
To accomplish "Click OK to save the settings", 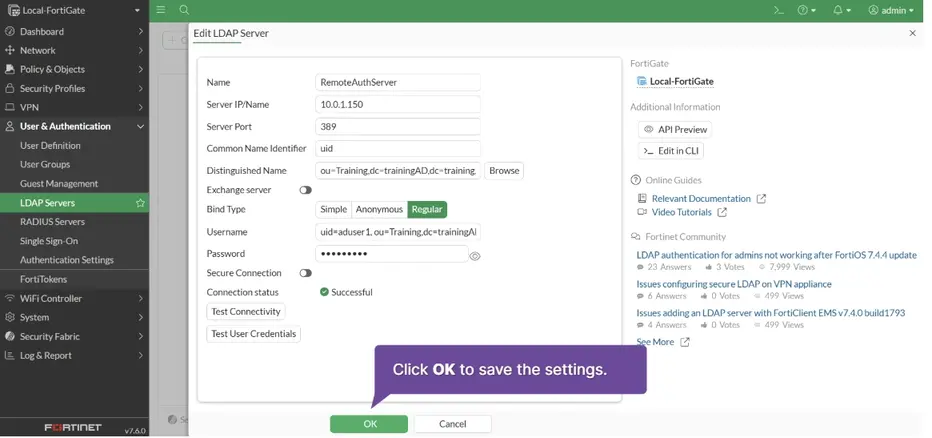I will click(369, 424).
